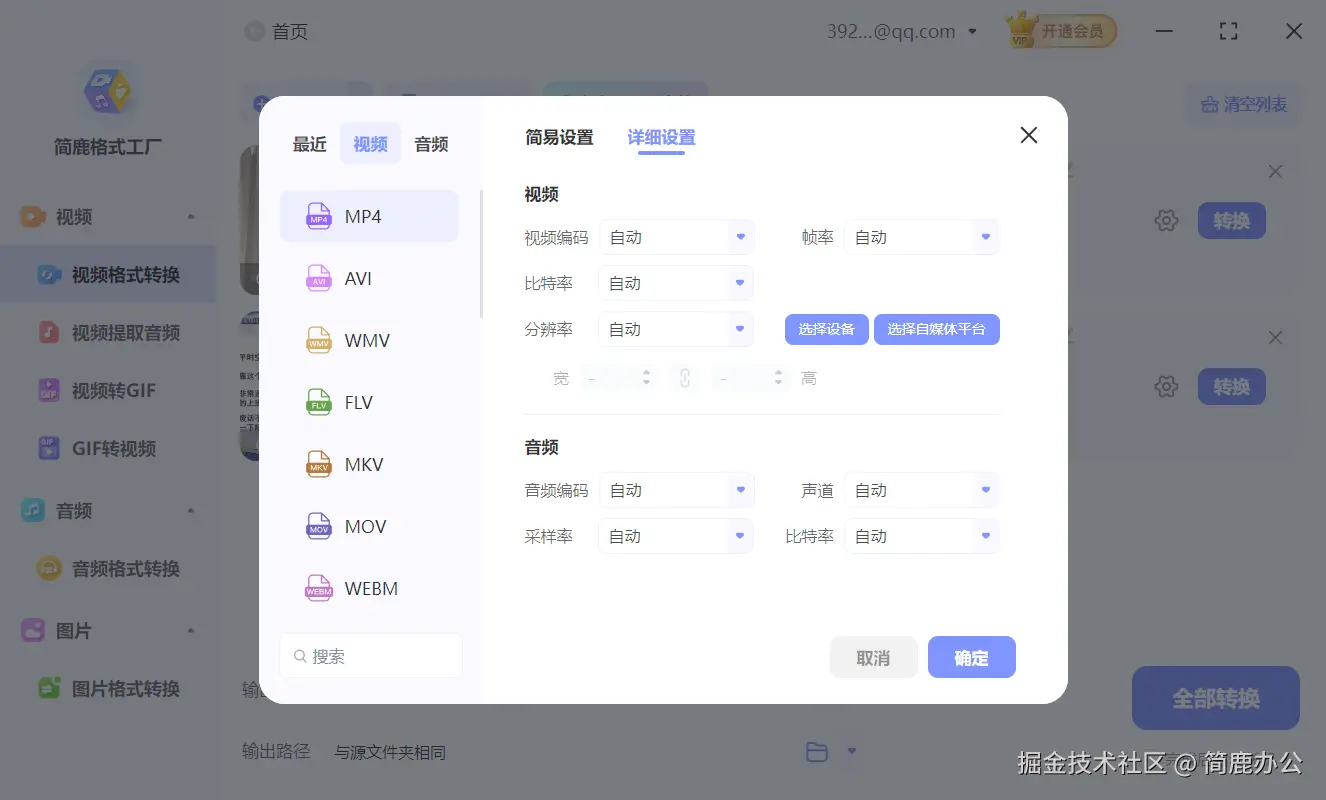
Task: Click the back arrow beside 首页
Action: (x=255, y=32)
